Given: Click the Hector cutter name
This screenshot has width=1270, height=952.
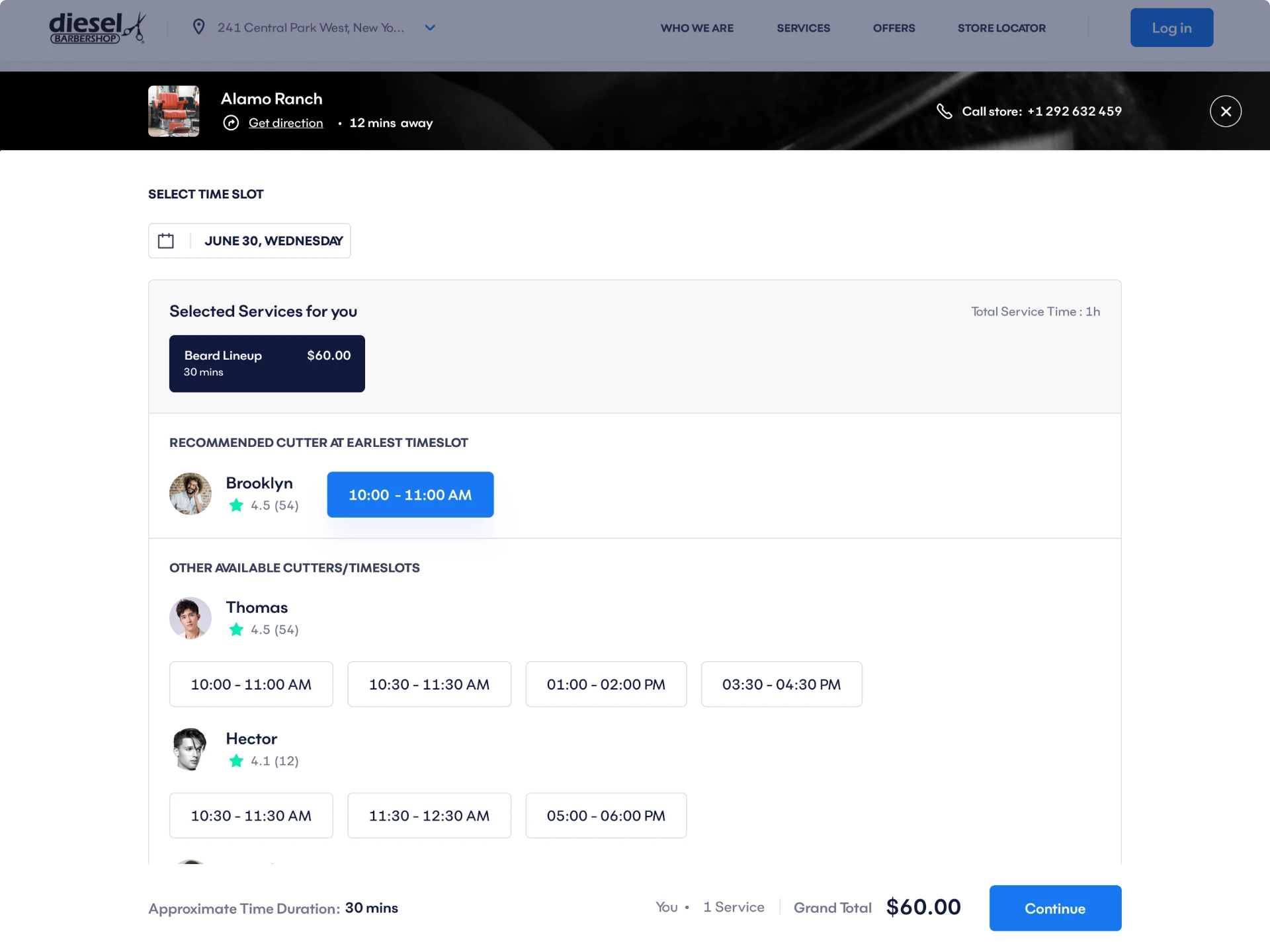Looking at the screenshot, I should coord(251,739).
